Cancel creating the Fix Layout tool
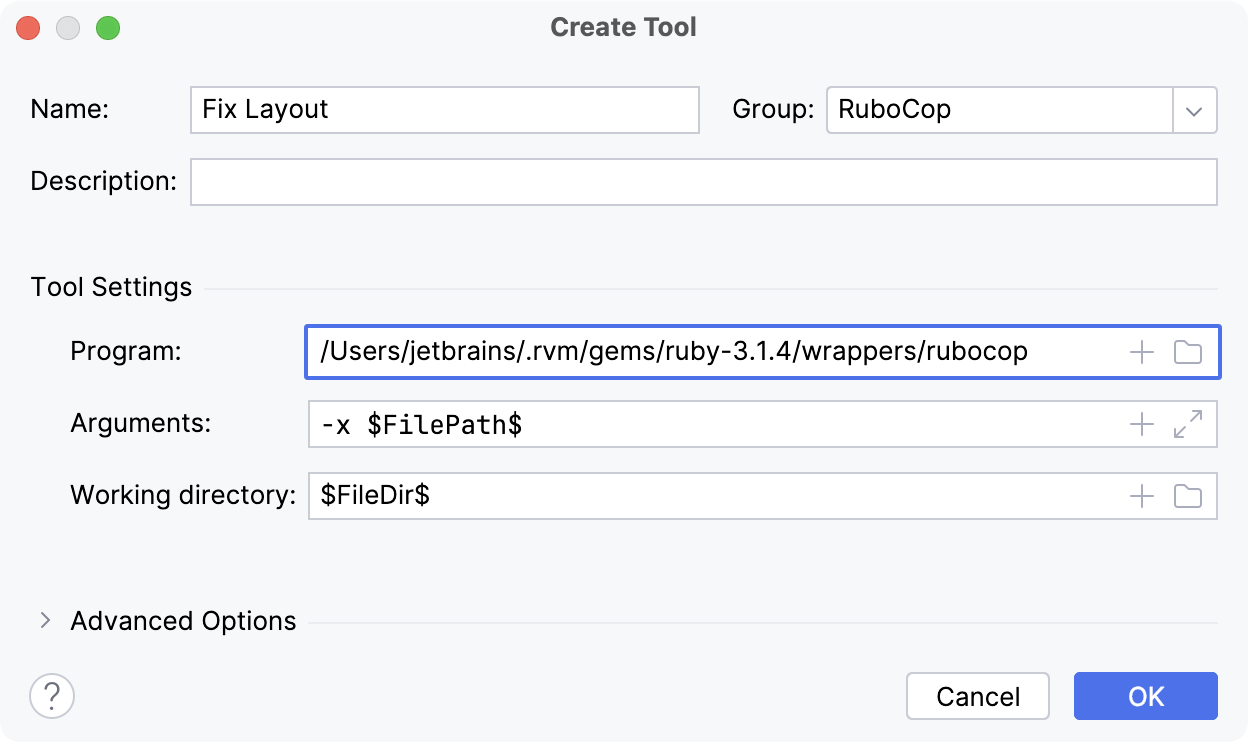The height and width of the screenshot is (742, 1248). [977, 696]
